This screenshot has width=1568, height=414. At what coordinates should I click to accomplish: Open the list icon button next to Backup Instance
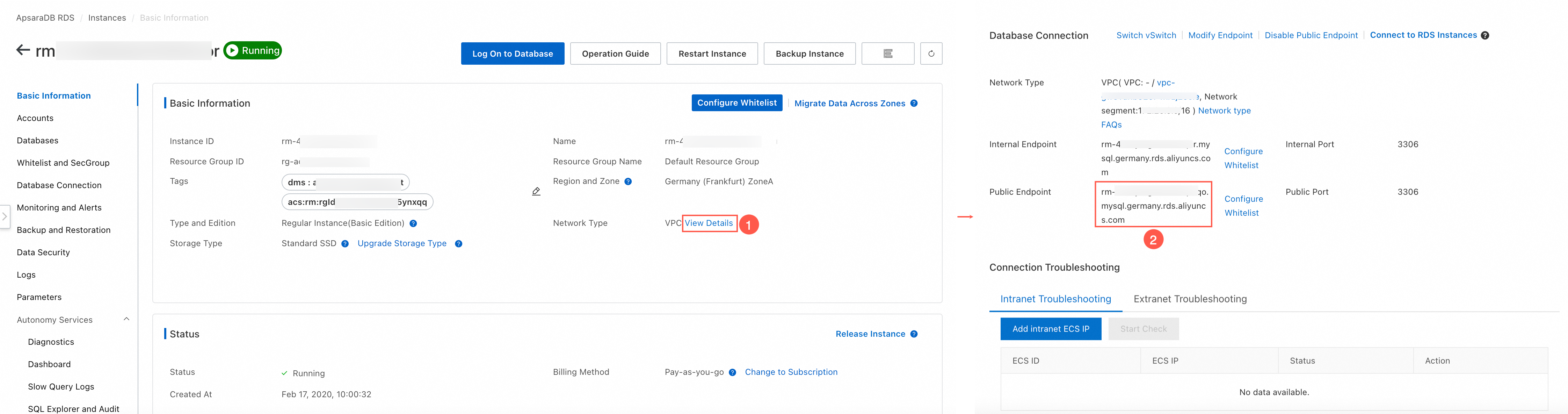pos(888,53)
